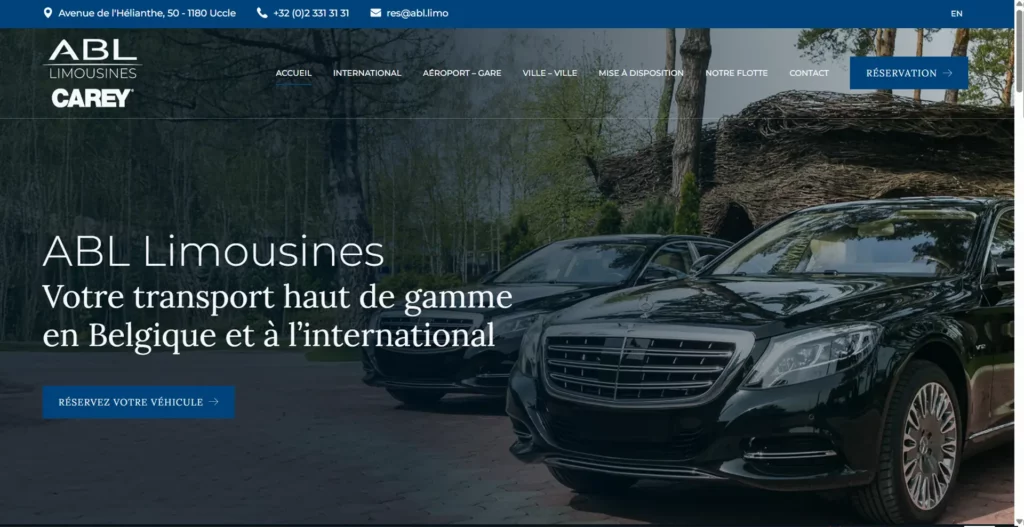This screenshot has height=527, width=1024.
Task: Click the res@abl.limo email address
Action: coord(417,13)
